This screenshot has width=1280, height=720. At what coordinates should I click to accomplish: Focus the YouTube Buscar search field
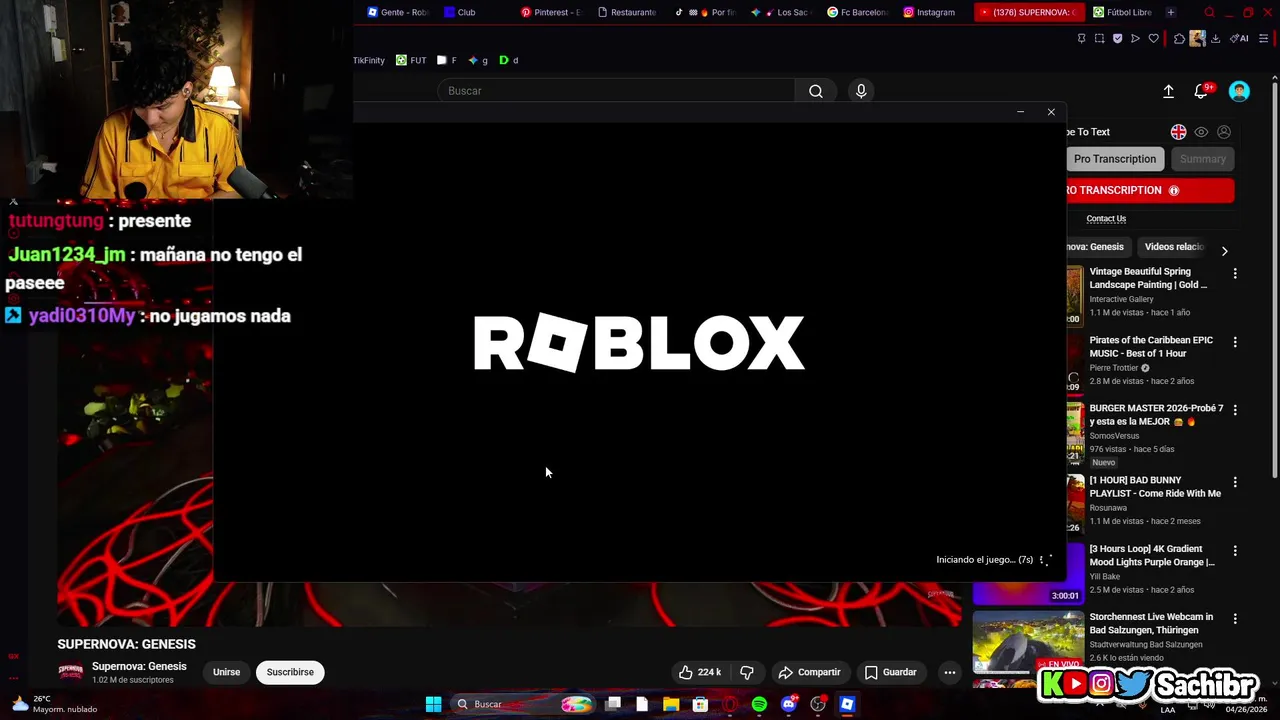[x=616, y=91]
